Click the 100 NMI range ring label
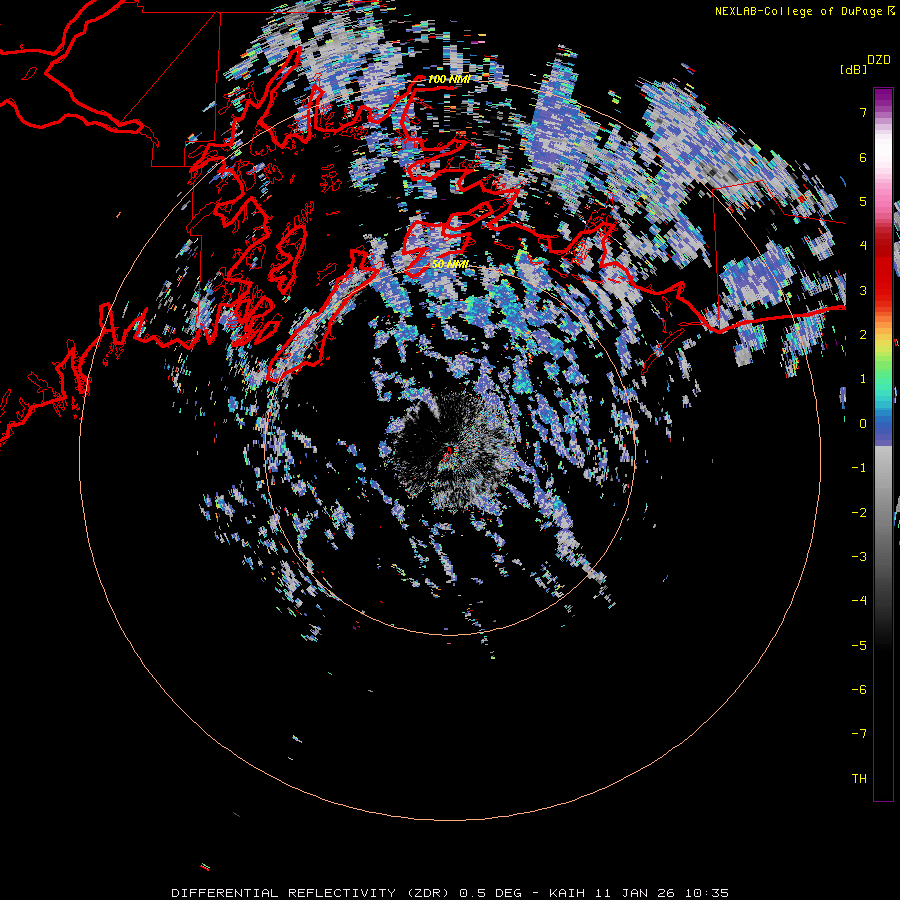The width and height of the screenshot is (900, 900). point(449,79)
